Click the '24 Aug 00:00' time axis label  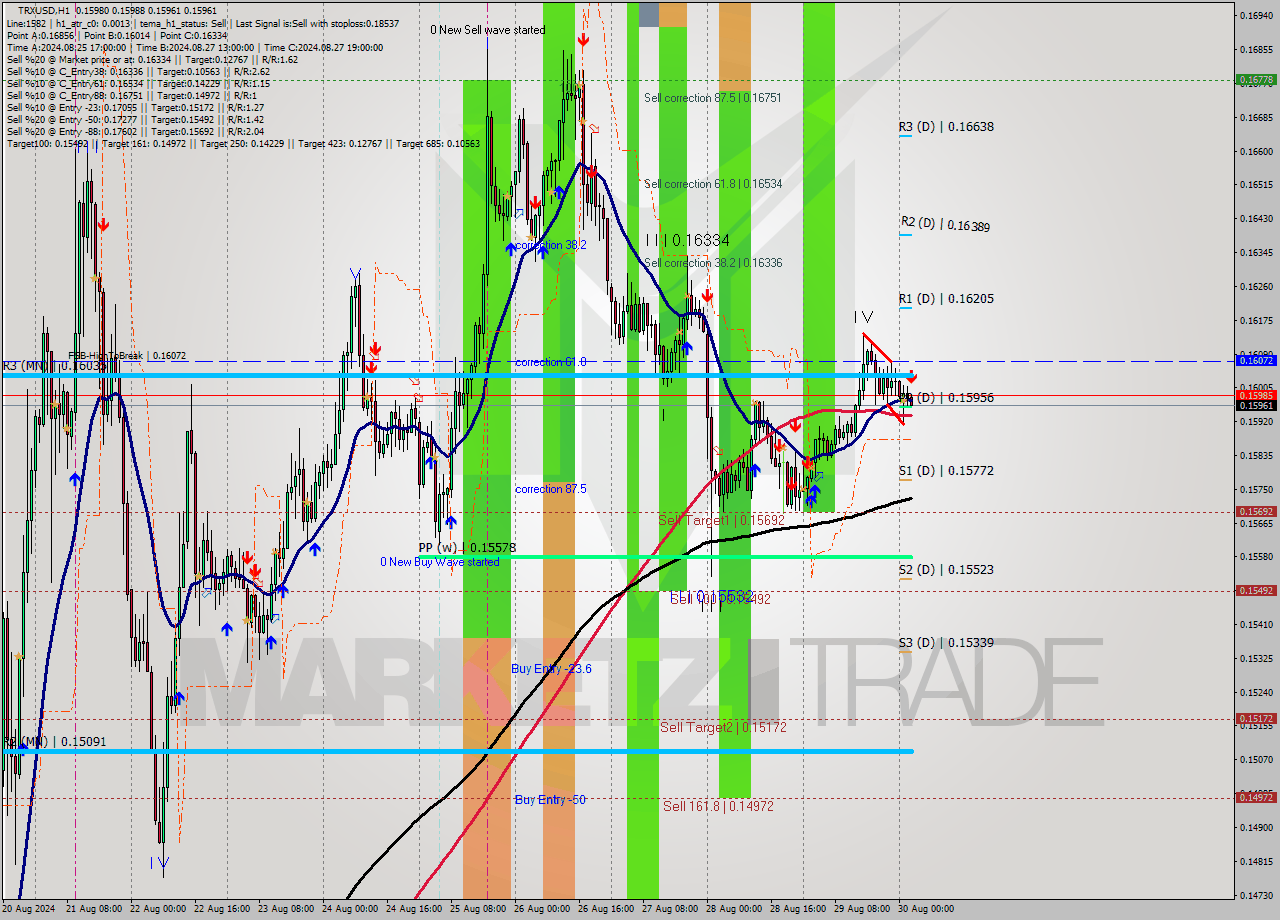click(x=349, y=910)
